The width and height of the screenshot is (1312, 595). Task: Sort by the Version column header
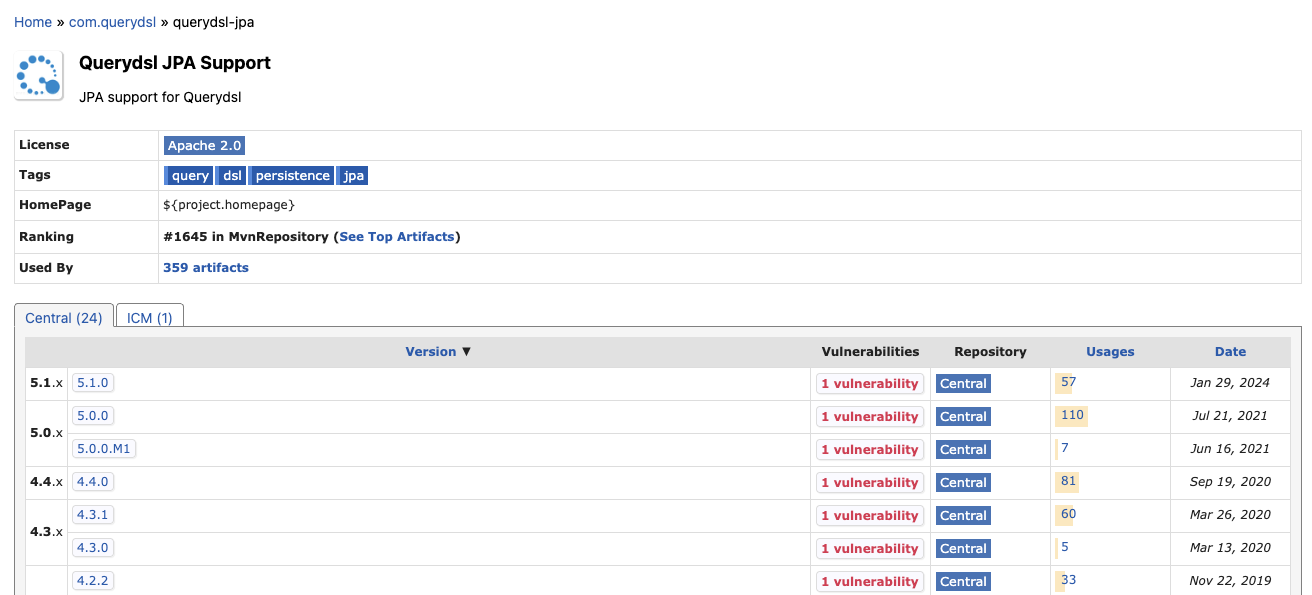pyautogui.click(x=431, y=352)
